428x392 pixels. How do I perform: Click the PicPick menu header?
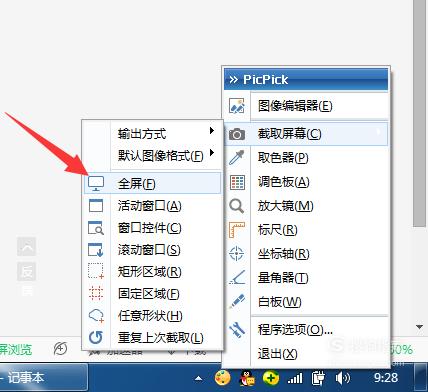306,79
